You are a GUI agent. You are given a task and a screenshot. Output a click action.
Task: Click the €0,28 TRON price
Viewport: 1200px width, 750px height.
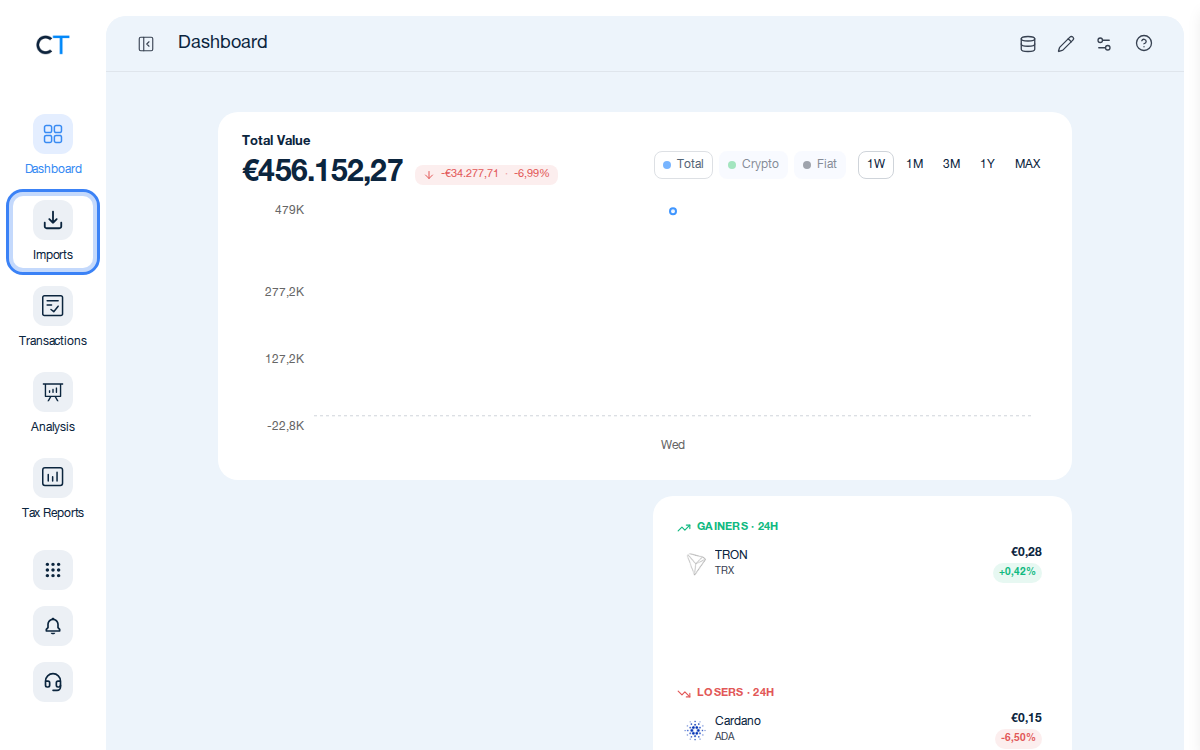click(x=1026, y=552)
